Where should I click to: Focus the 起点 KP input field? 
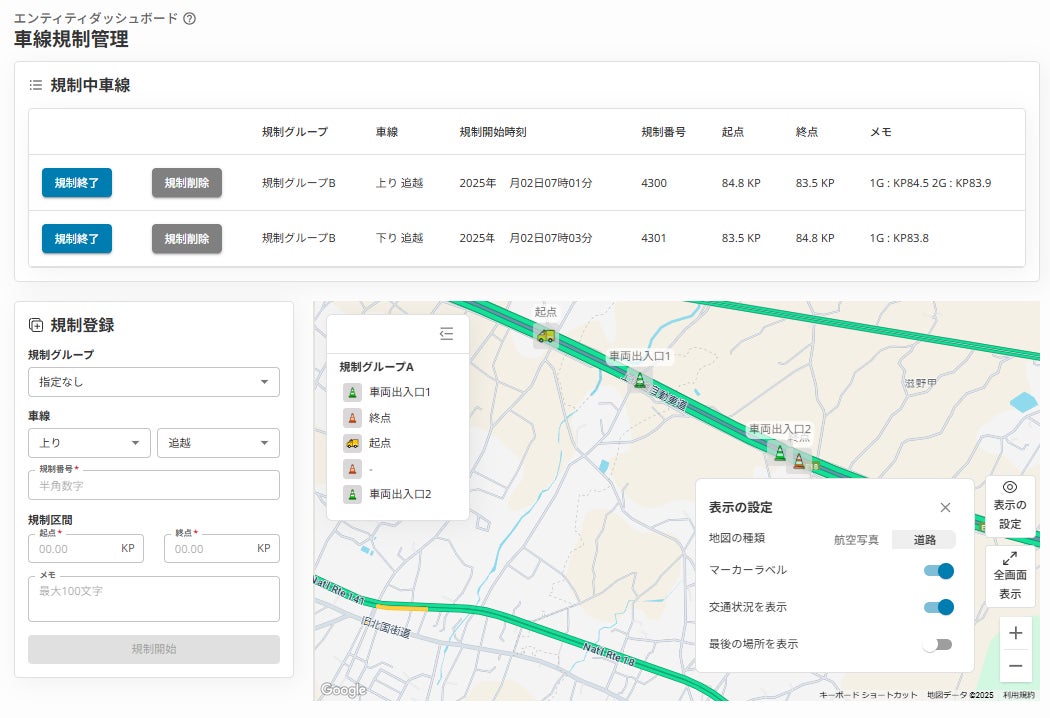tap(86, 549)
